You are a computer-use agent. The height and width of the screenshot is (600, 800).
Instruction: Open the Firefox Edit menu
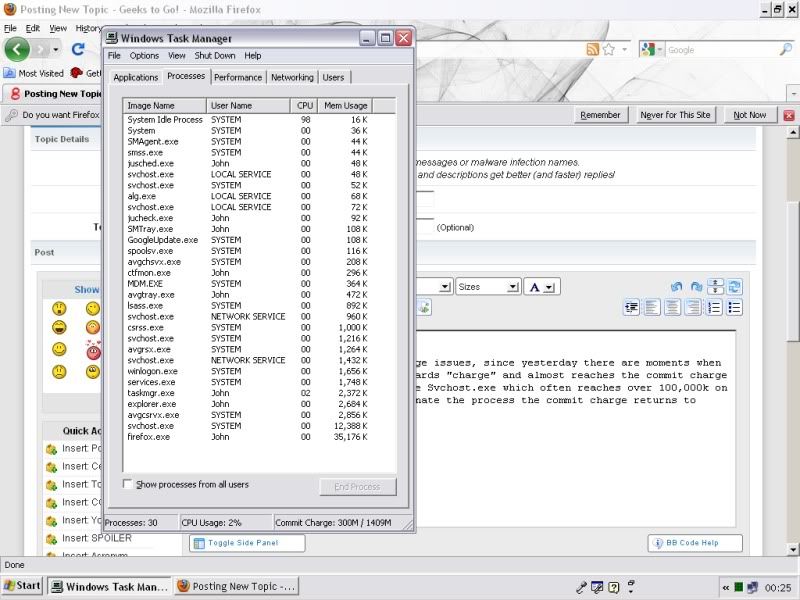33,28
